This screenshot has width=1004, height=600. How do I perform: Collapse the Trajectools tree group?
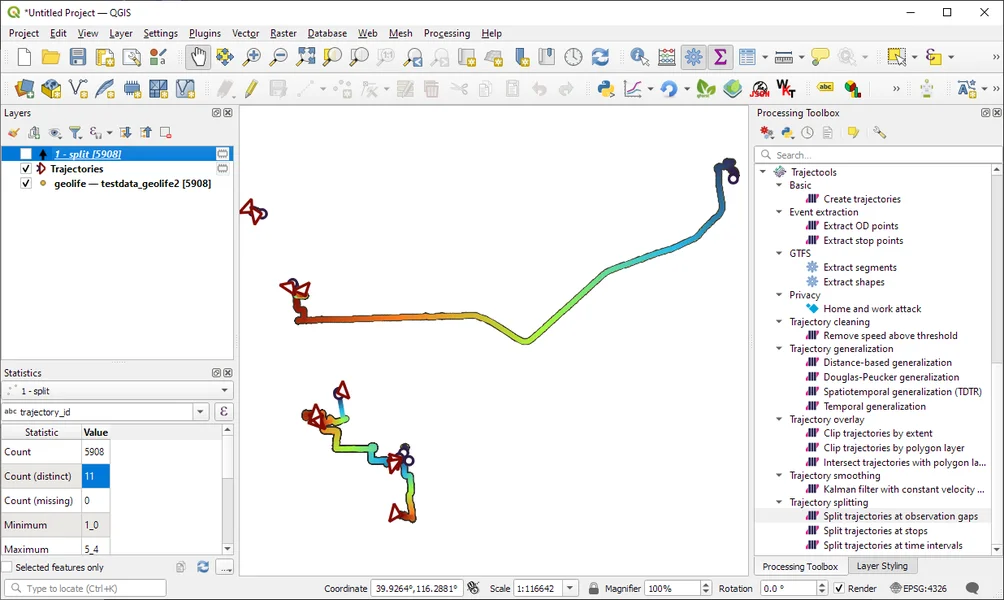(x=763, y=172)
